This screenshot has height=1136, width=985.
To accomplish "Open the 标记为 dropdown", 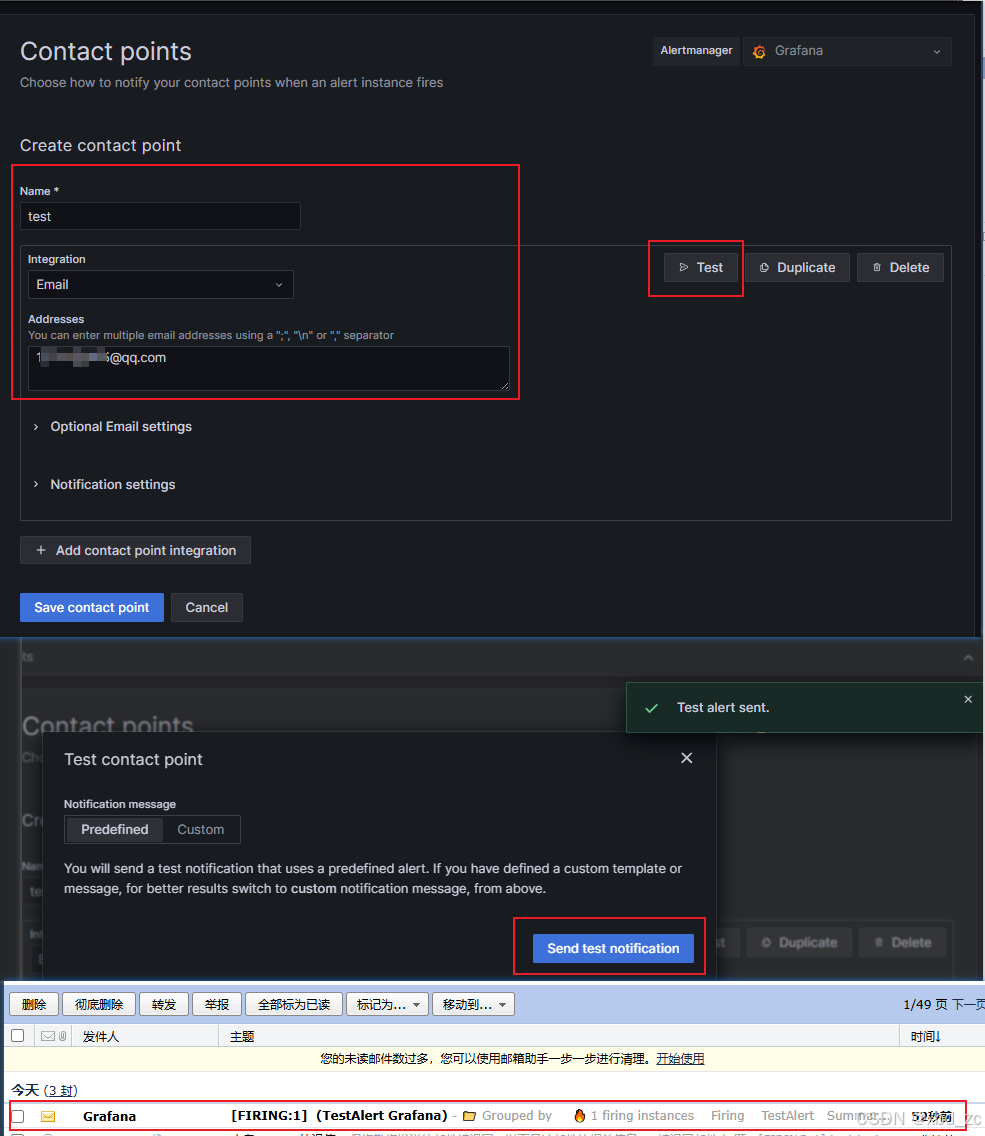I will pos(388,1004).
